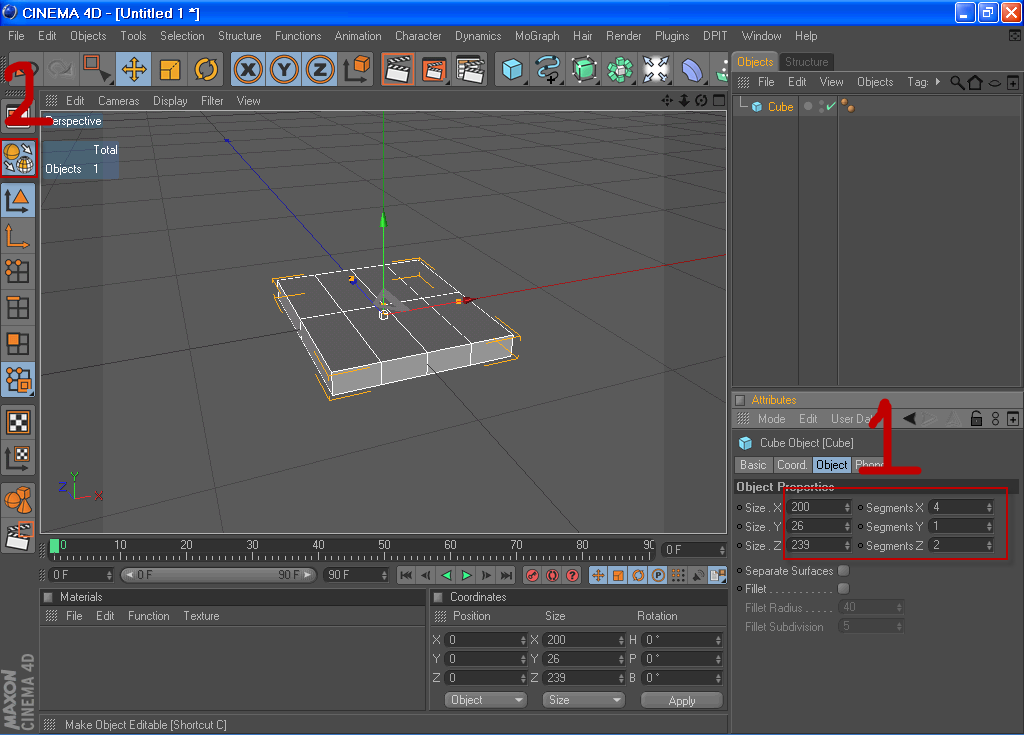
Task: Toggle the Attributes lock icon
Action: 976,419
